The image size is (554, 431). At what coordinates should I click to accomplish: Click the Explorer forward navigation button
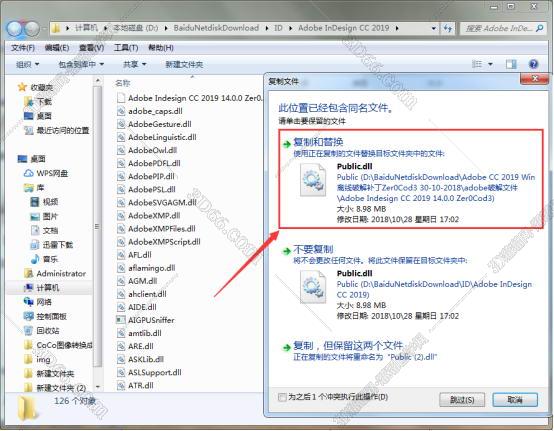[x=32, y=29]
